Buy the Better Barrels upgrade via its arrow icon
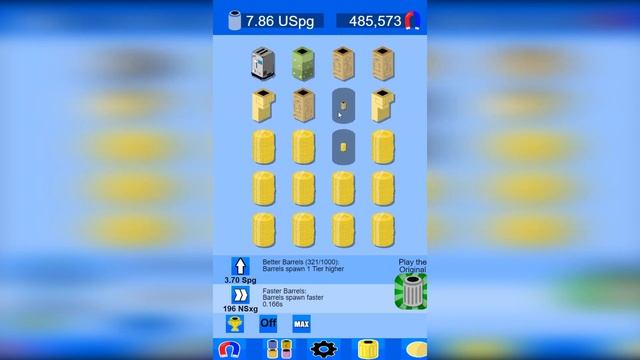The height and width of the screenshot is (360, 640). click(240, 266)
